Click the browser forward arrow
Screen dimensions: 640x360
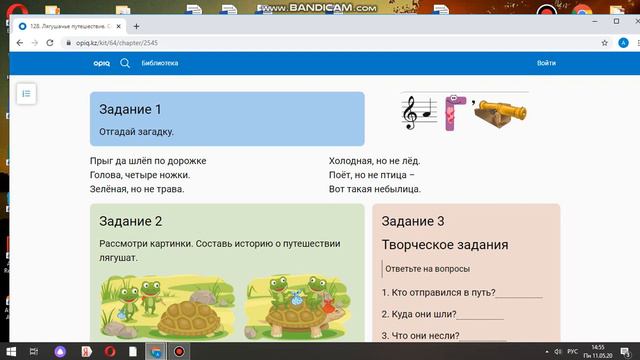tap(35, 43)
